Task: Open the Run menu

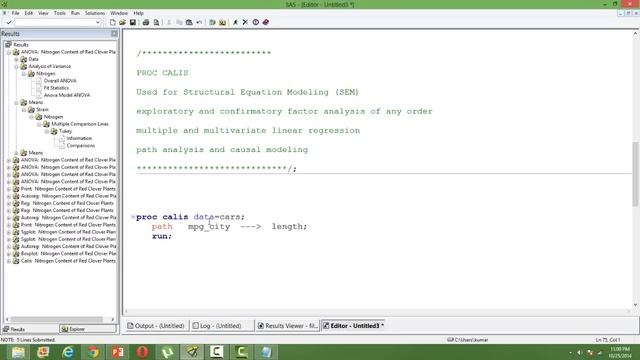Action: 75,13
